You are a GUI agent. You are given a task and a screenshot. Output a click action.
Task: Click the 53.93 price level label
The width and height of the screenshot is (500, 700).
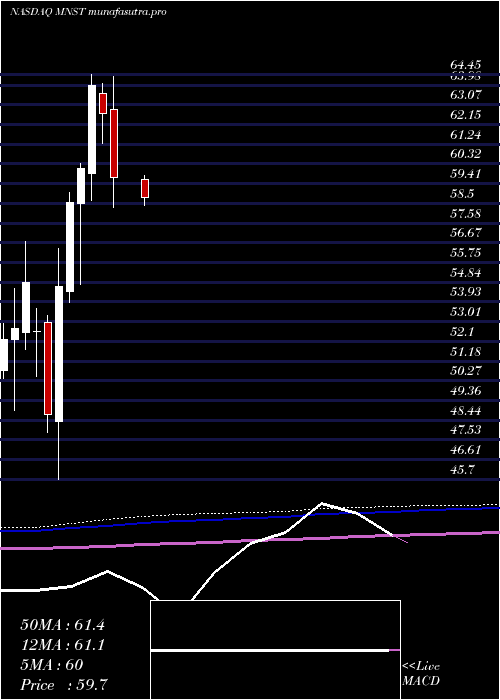(465, 292)
